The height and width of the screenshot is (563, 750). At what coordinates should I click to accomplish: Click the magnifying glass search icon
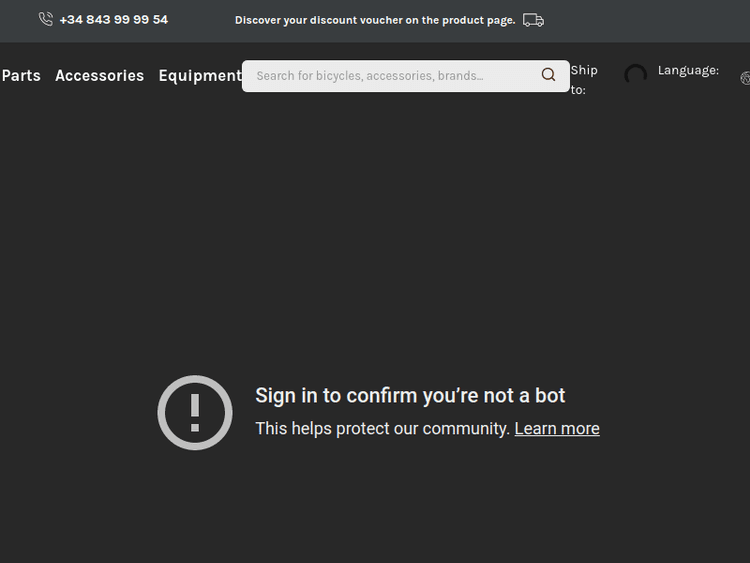(548, 75)
